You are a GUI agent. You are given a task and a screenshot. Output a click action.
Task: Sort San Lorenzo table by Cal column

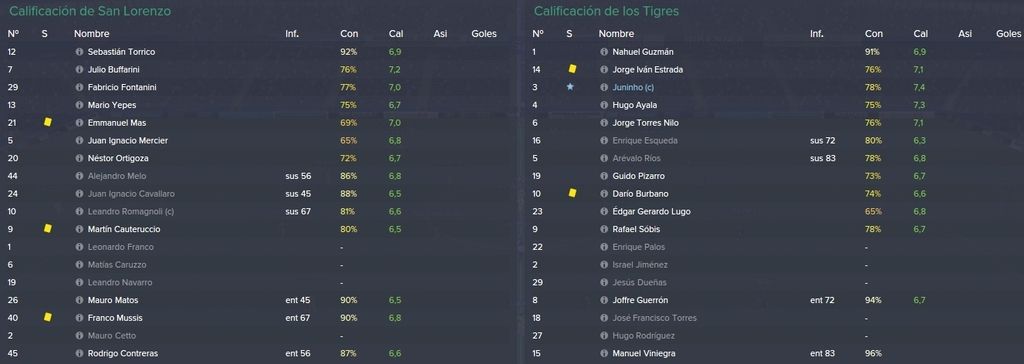(x=396, y=33)
